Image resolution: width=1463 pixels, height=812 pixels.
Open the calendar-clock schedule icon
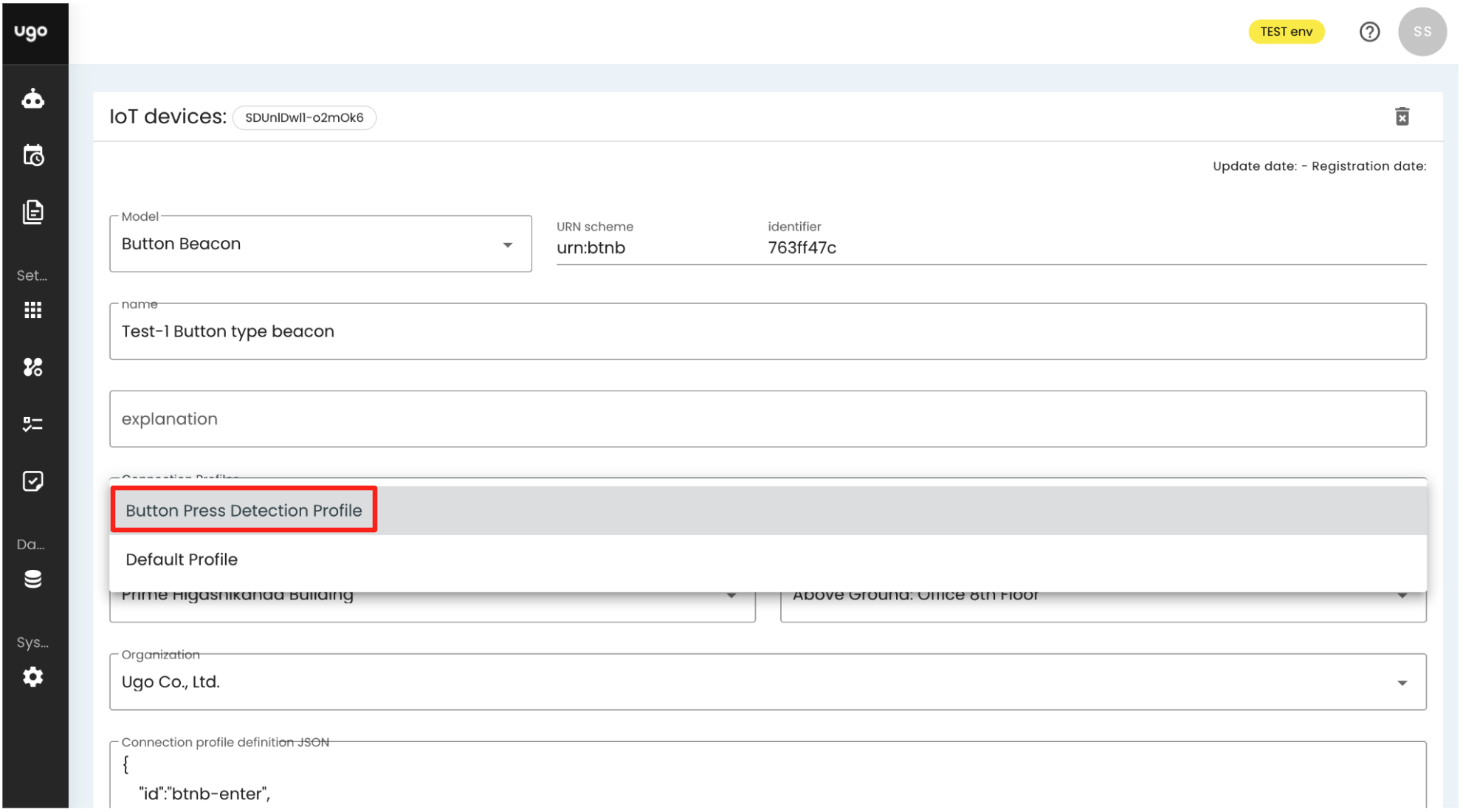tap(32, 155)
